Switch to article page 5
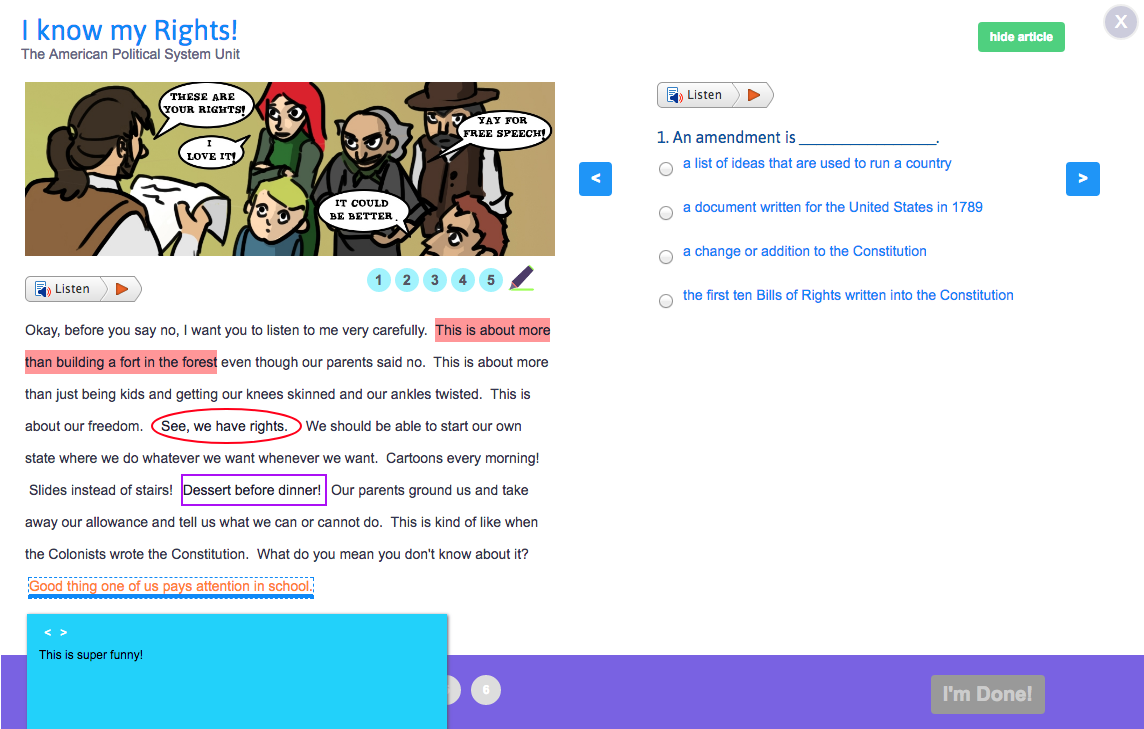1144x729 pixels. (490, 280)
